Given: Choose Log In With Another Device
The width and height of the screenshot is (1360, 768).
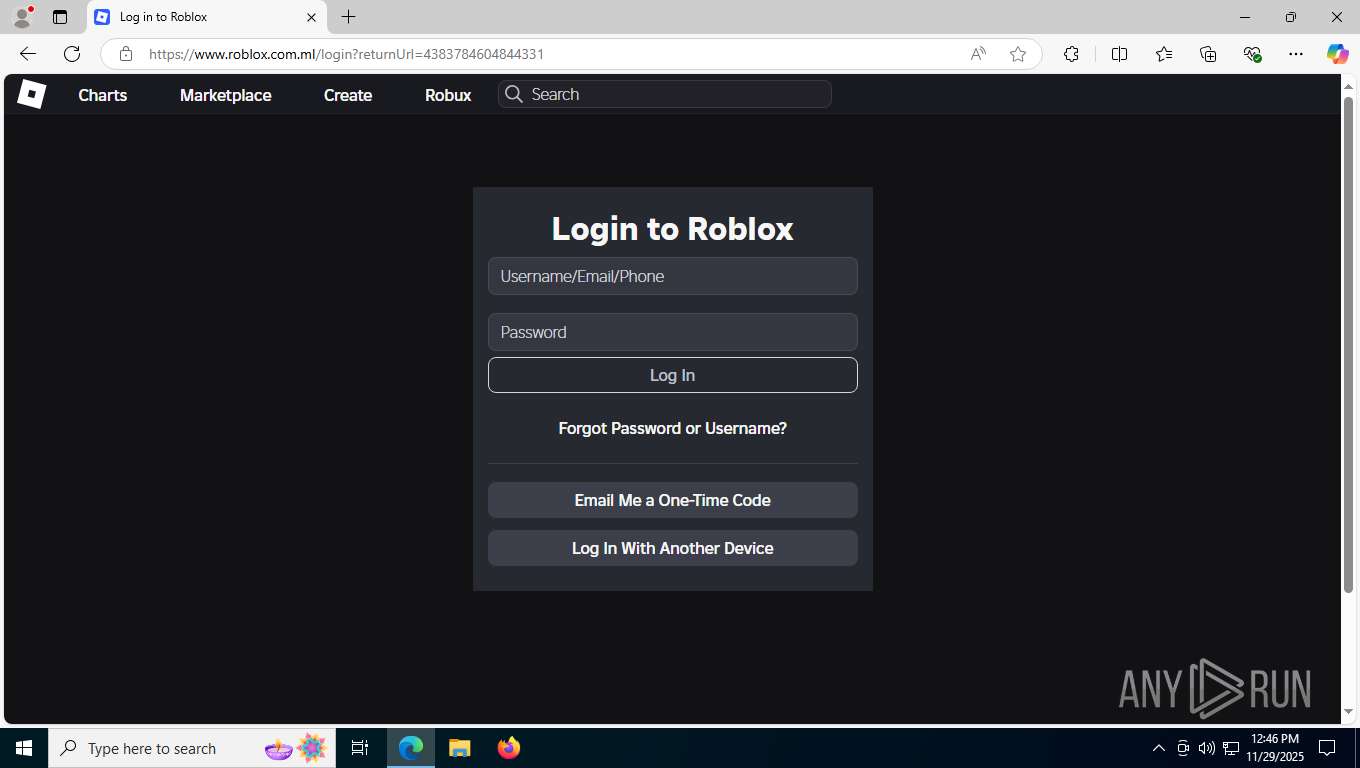Looking at the screenshot, I should (x=673, y=548).
